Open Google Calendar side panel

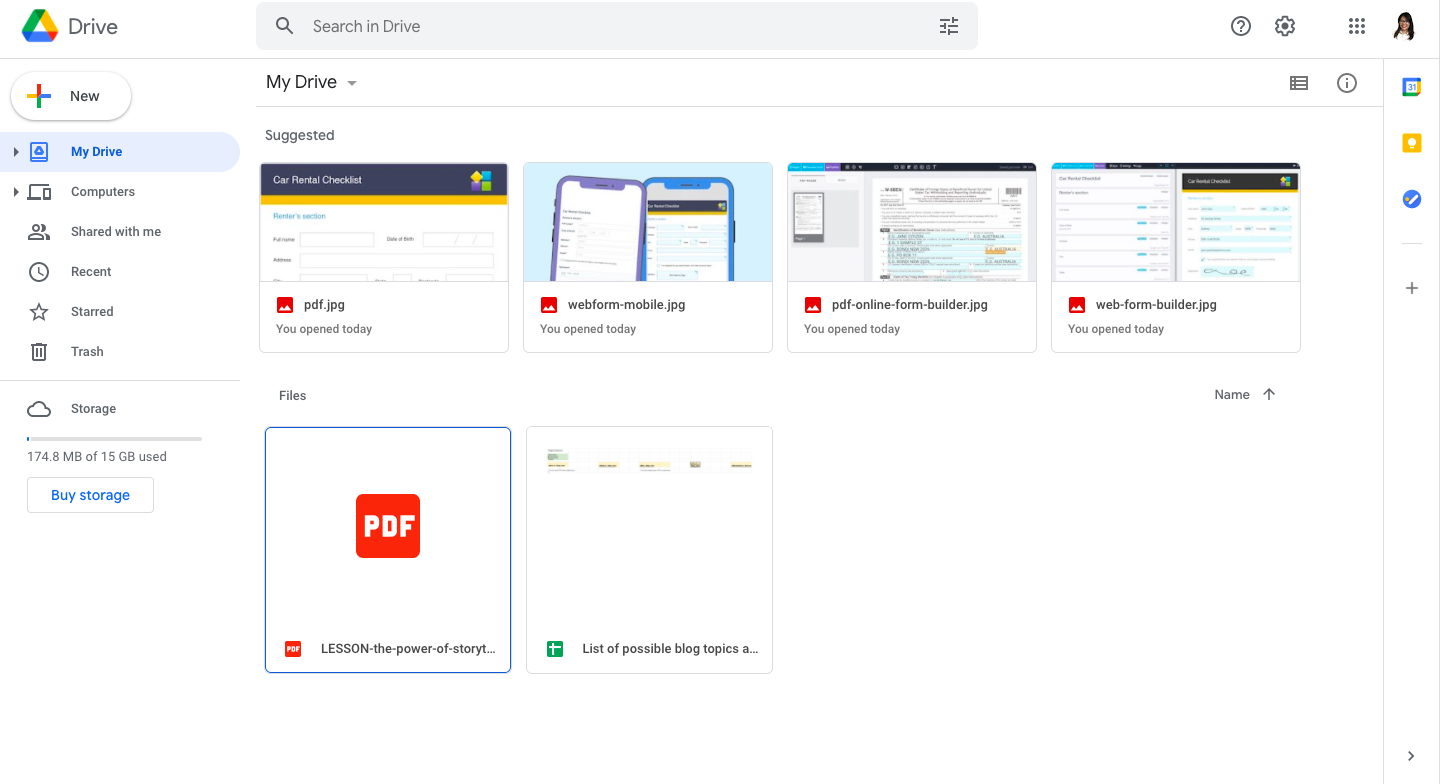(x=1411, y=87)
